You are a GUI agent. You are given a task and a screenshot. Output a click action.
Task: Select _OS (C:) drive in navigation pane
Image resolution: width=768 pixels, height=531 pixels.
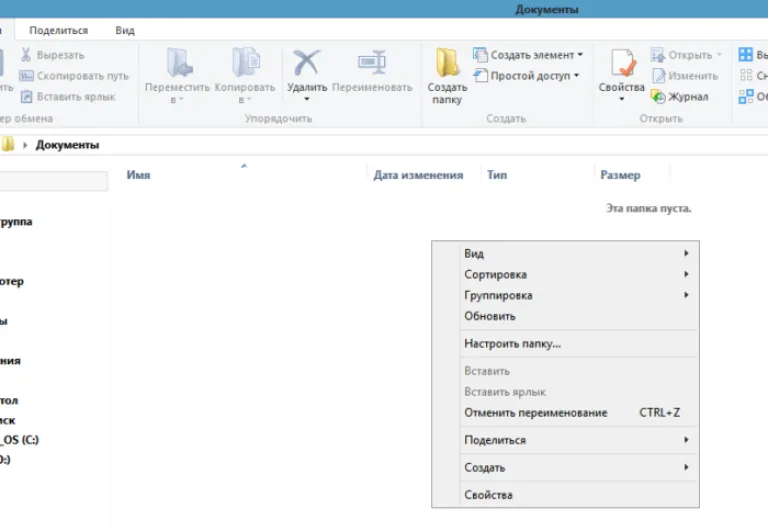pyautogui.click(x=20, y=439)
